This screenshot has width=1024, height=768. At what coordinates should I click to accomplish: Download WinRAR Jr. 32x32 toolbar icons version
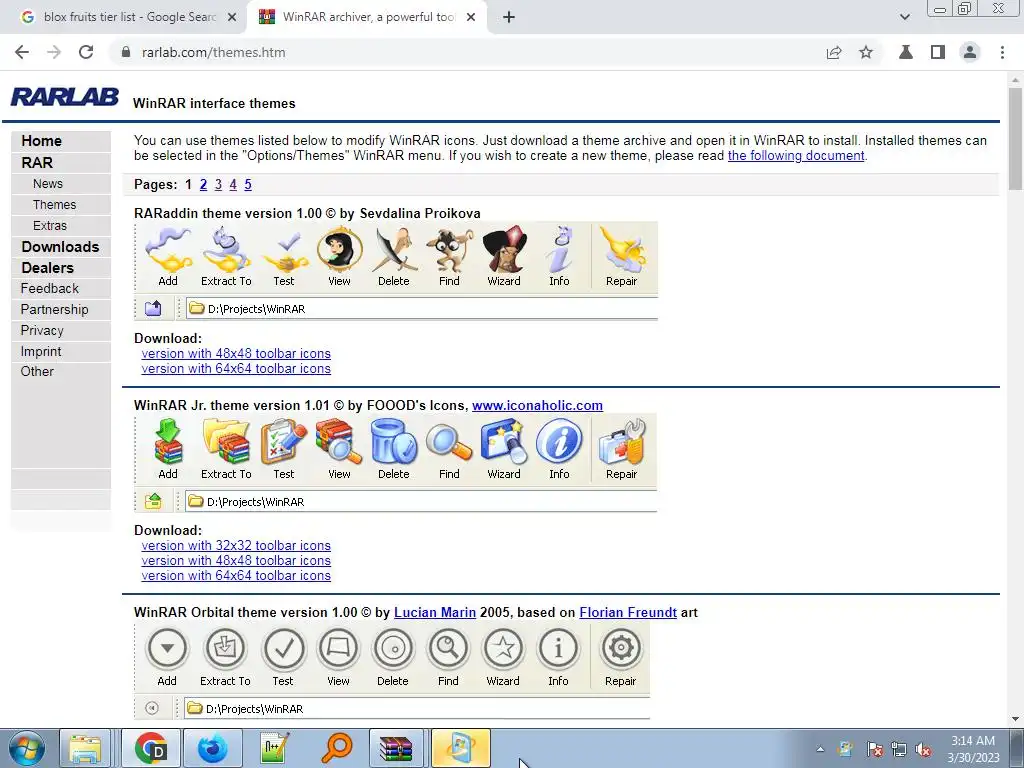click(236, 545)
